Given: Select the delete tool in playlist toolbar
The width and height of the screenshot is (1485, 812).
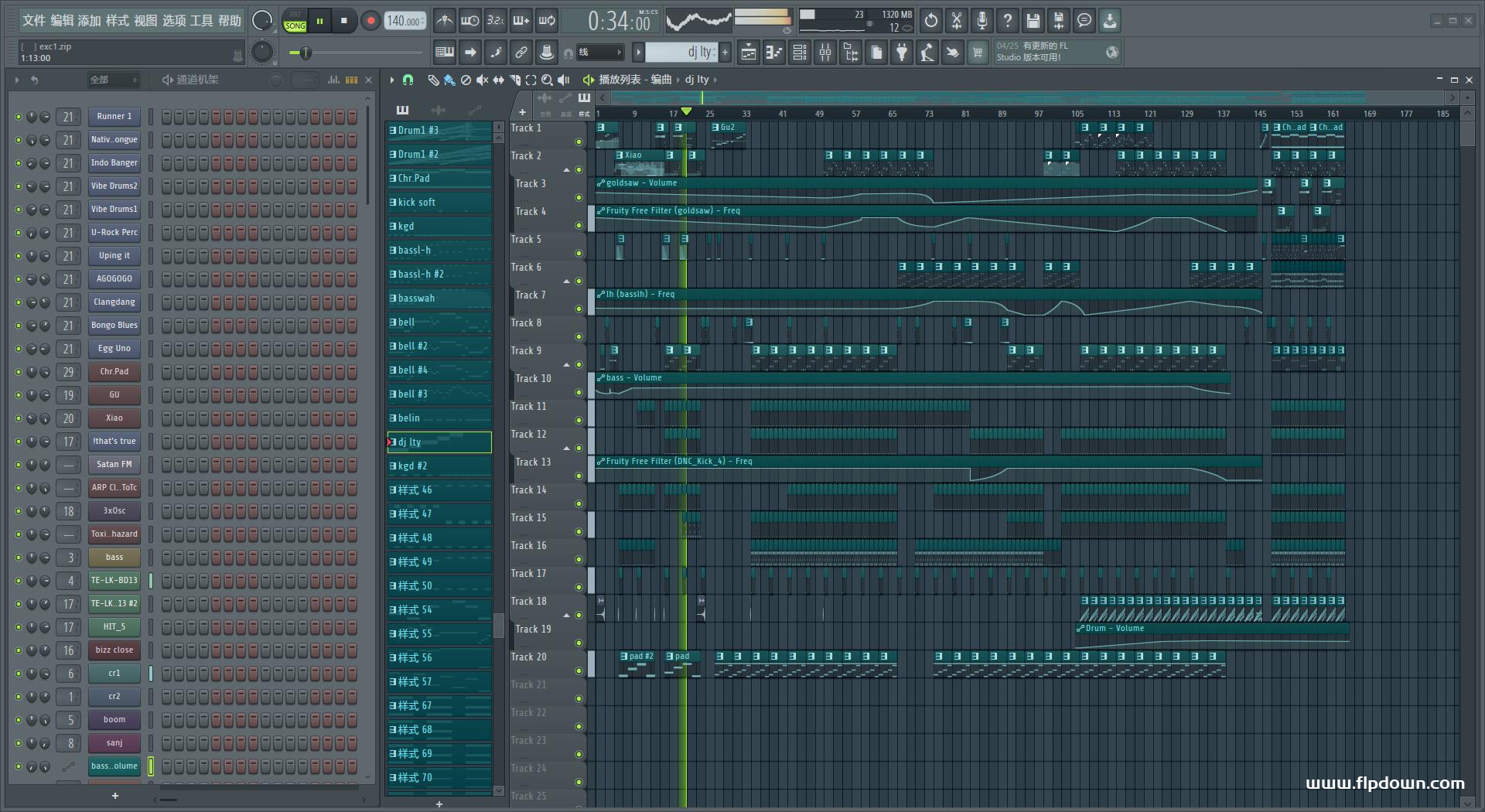Looking at the screenshot, I should coord(466,80).
